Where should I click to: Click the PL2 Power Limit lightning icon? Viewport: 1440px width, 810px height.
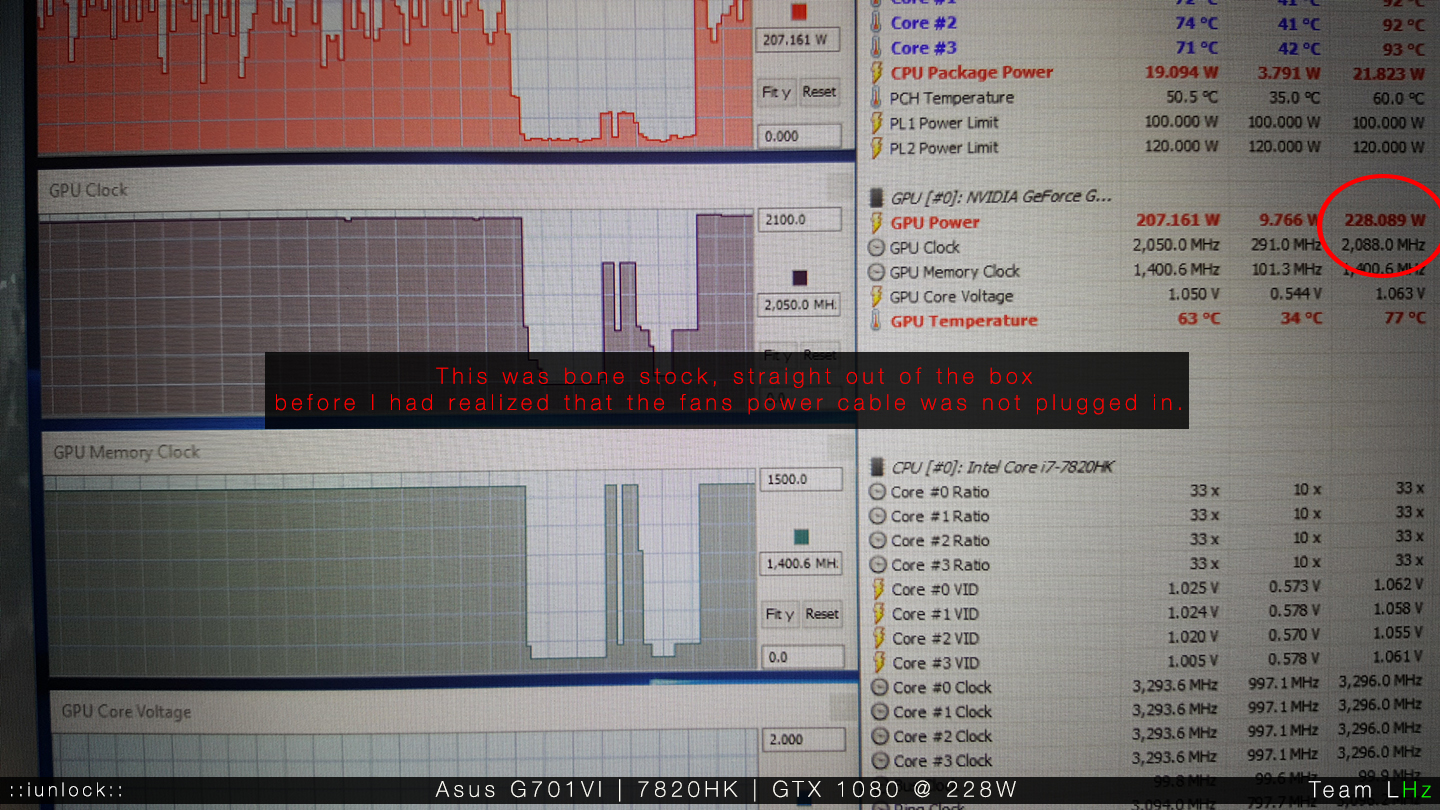click(877, 148)
